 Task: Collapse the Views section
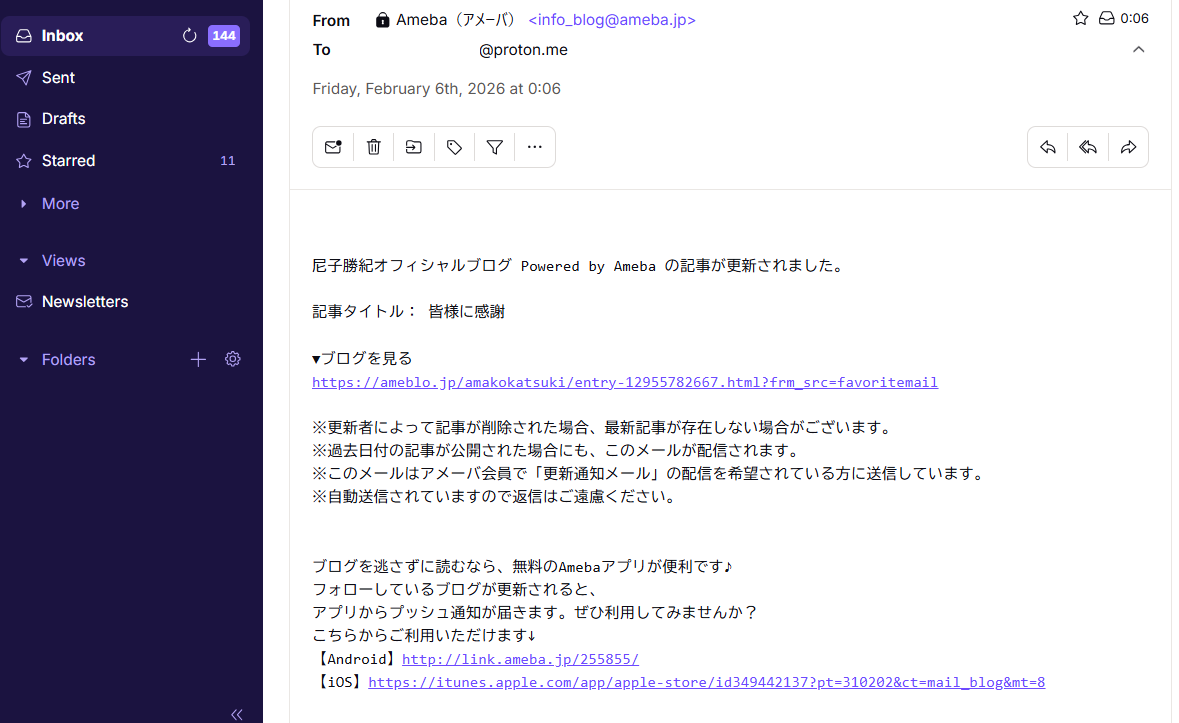[24, 261]
